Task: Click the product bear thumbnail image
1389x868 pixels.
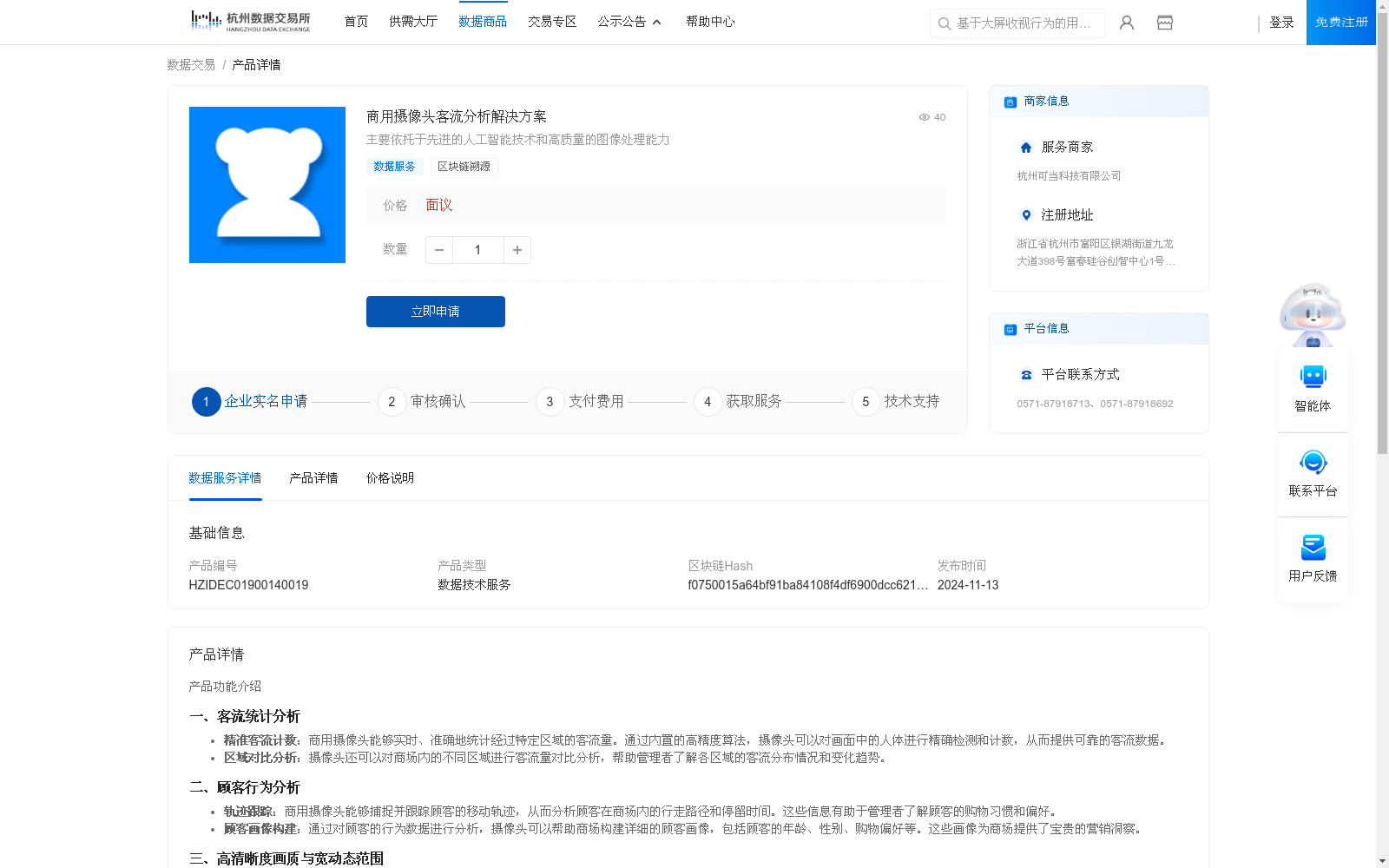Action: [x=267, y=185]
